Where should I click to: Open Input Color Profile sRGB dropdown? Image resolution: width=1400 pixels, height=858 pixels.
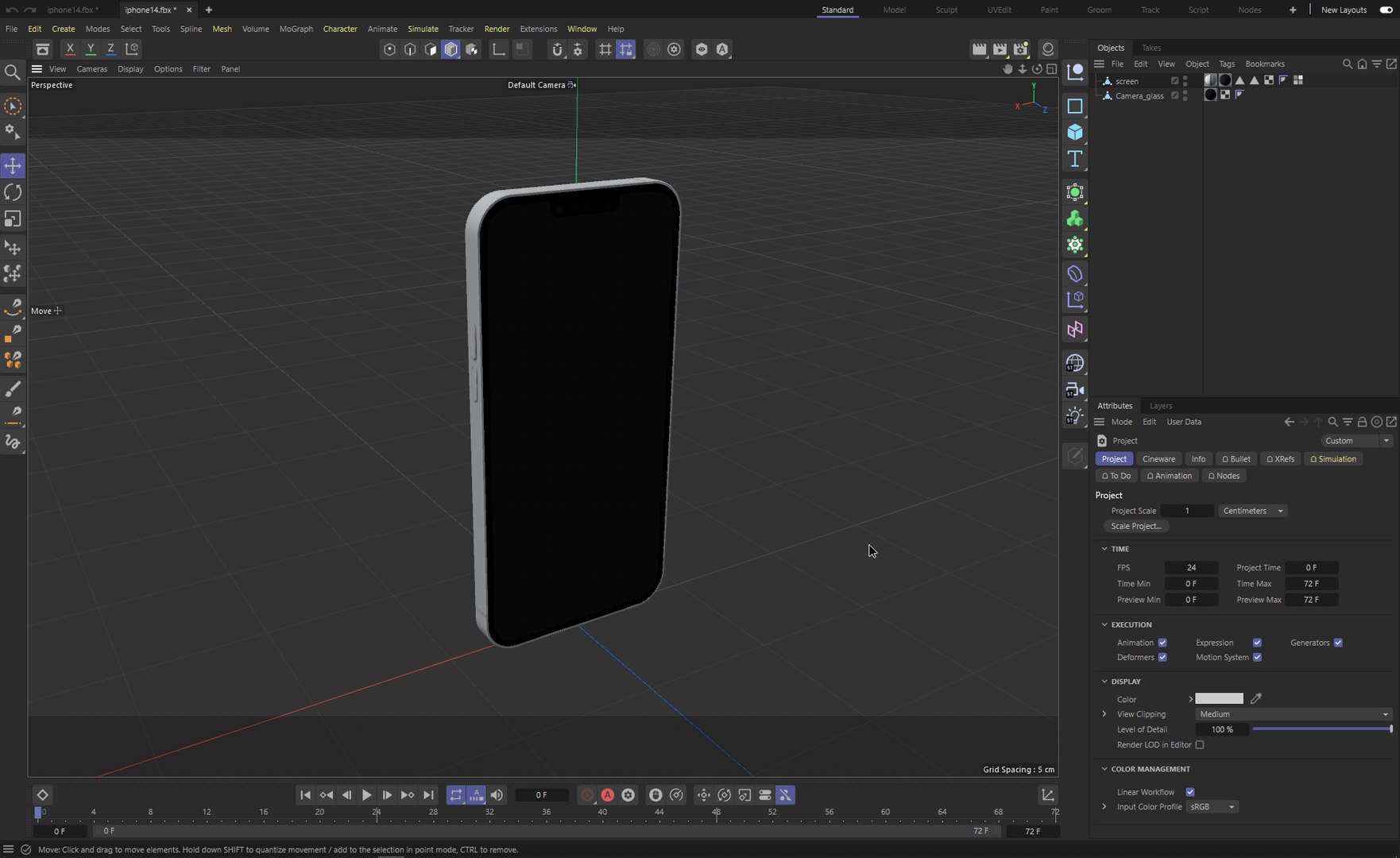pos(1212,807)
